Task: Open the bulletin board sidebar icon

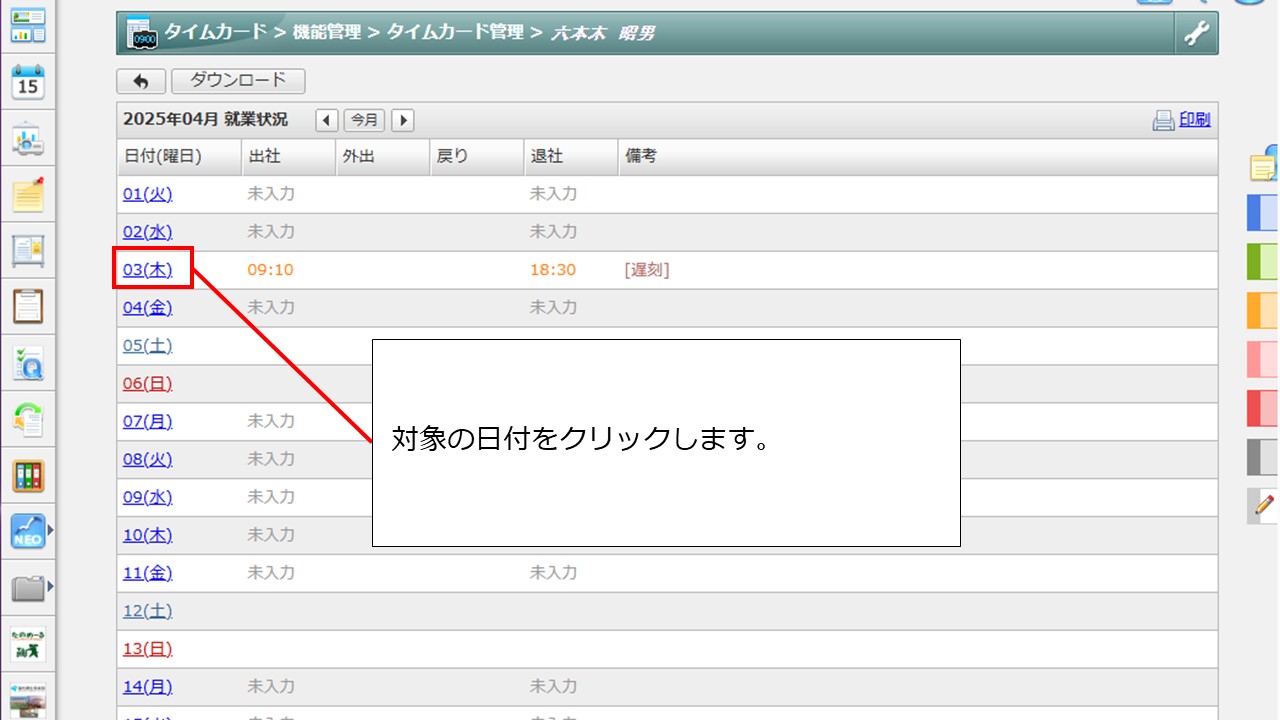Action: 28,250
